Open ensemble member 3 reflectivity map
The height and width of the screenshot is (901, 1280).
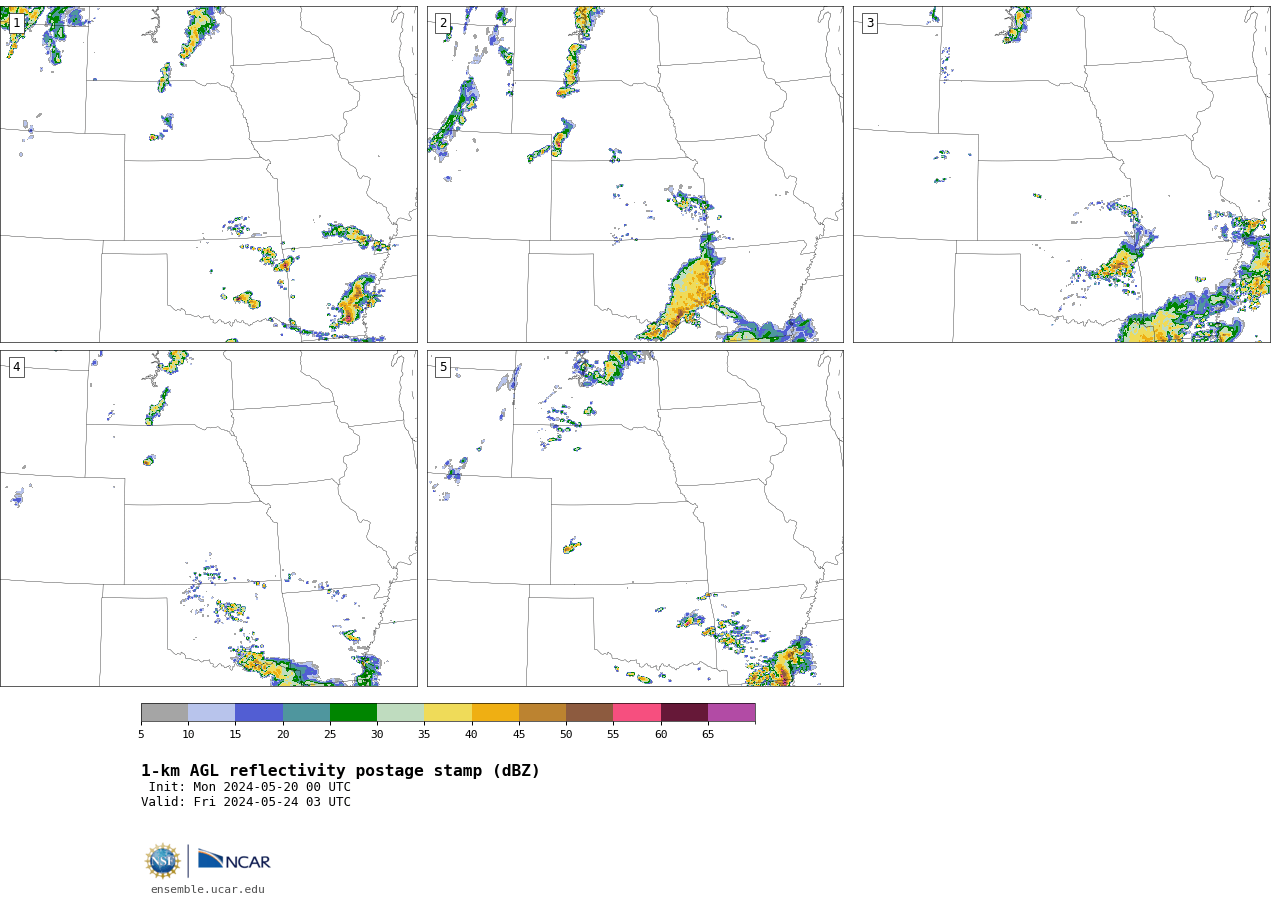pyautogui.click(x=1061, y=174)
